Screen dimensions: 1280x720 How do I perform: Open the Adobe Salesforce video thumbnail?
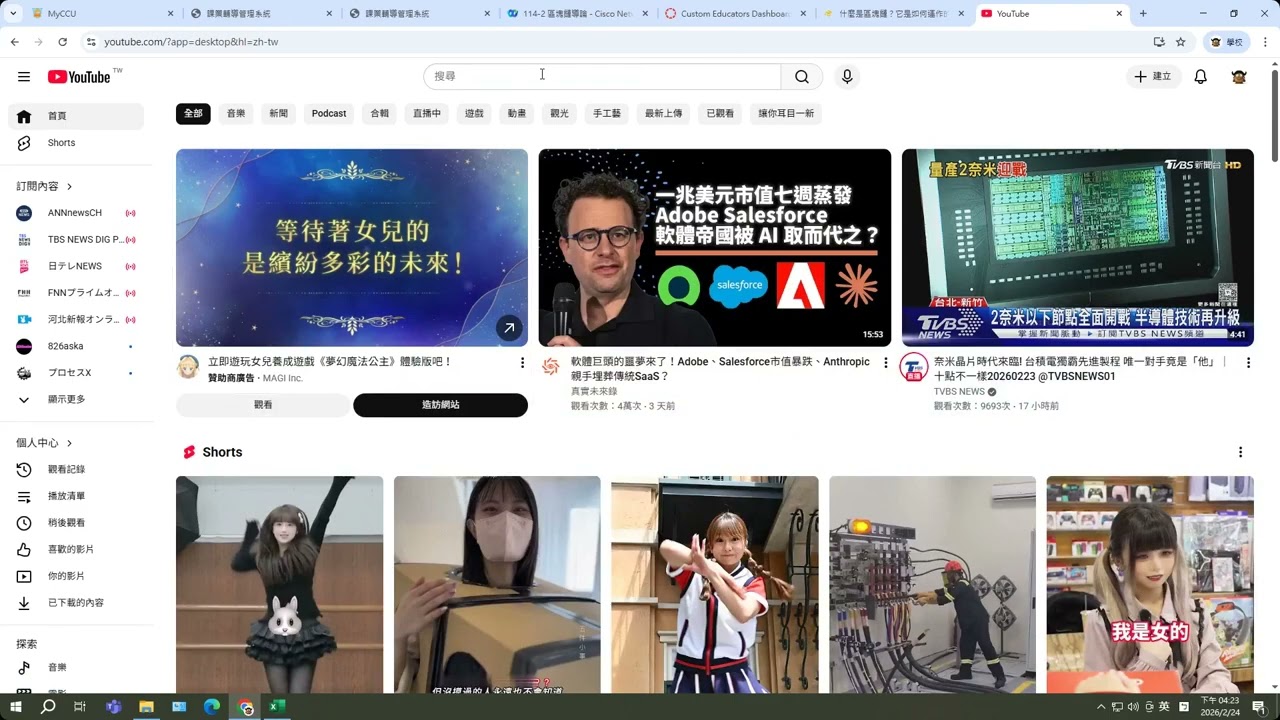click(714, 248)
